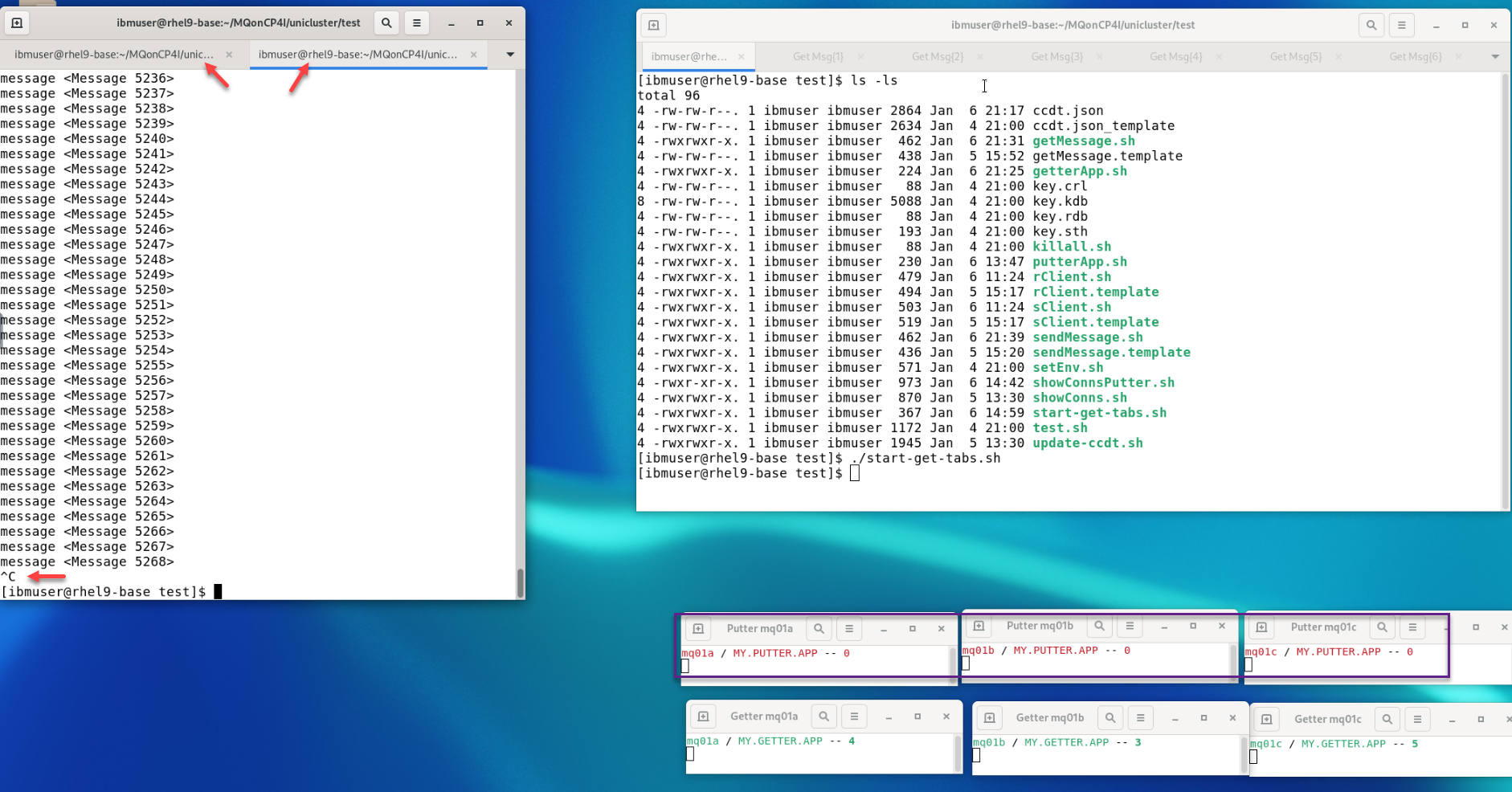The height and width of the screenshot is (792, 1512).
Task: Click new tab icon in Getter mq01a window
Action: (703, 716)
